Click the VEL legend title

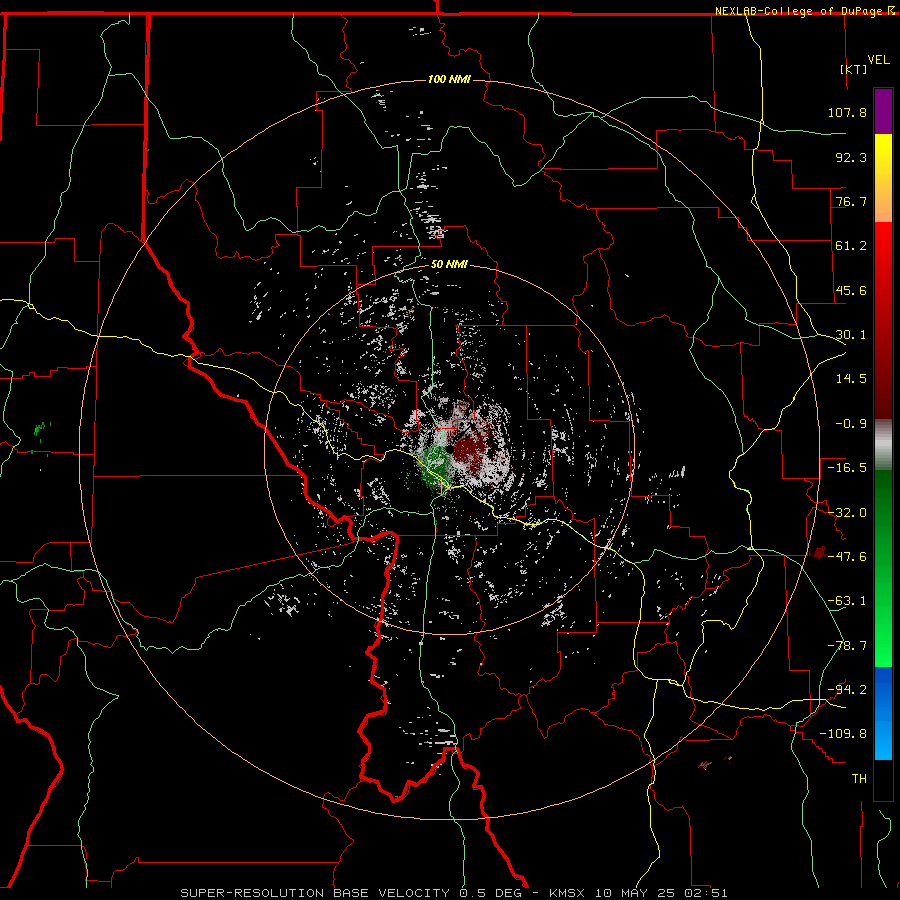(x=878, y=60)
